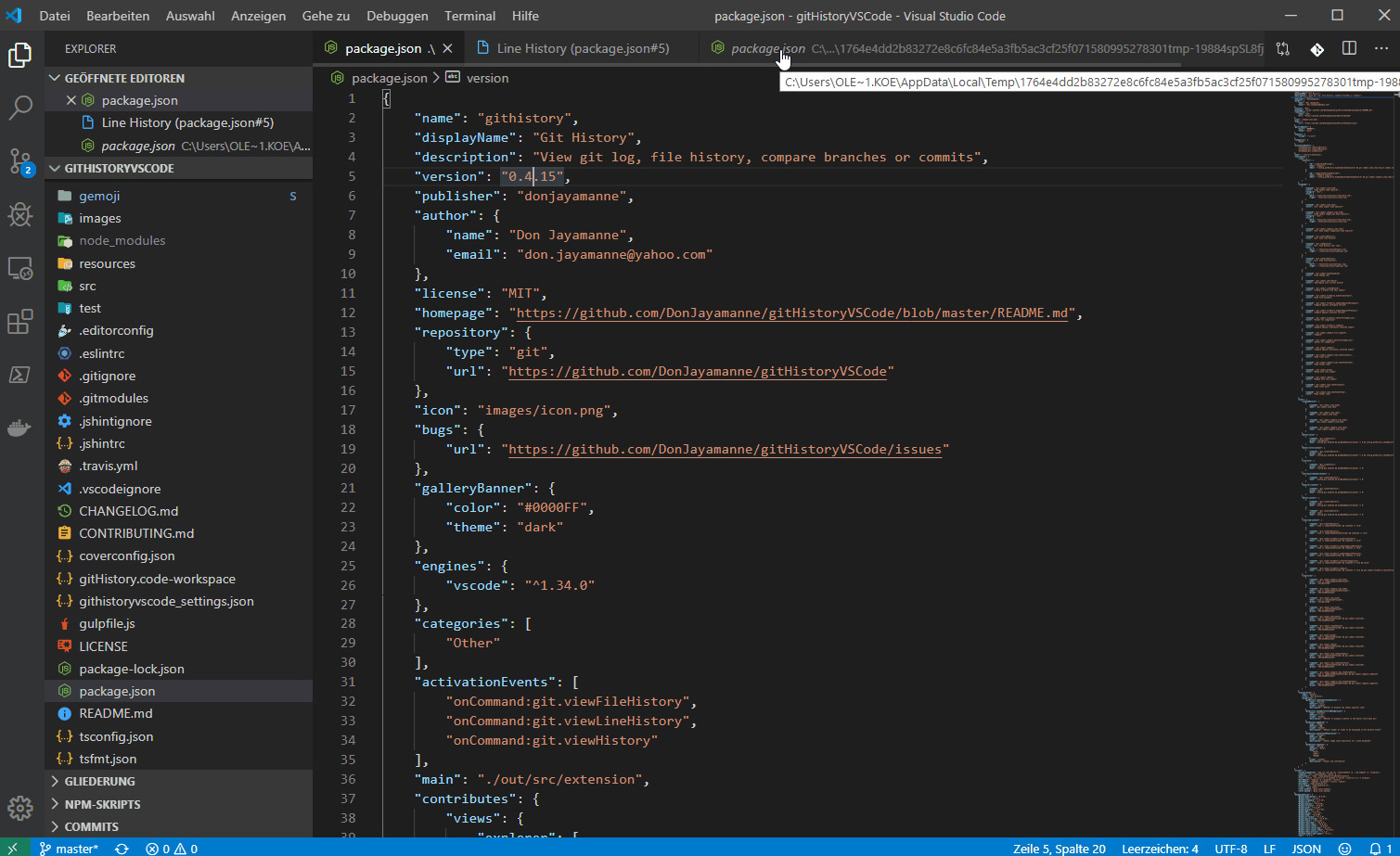Open the Extensions view

[20, 322]
